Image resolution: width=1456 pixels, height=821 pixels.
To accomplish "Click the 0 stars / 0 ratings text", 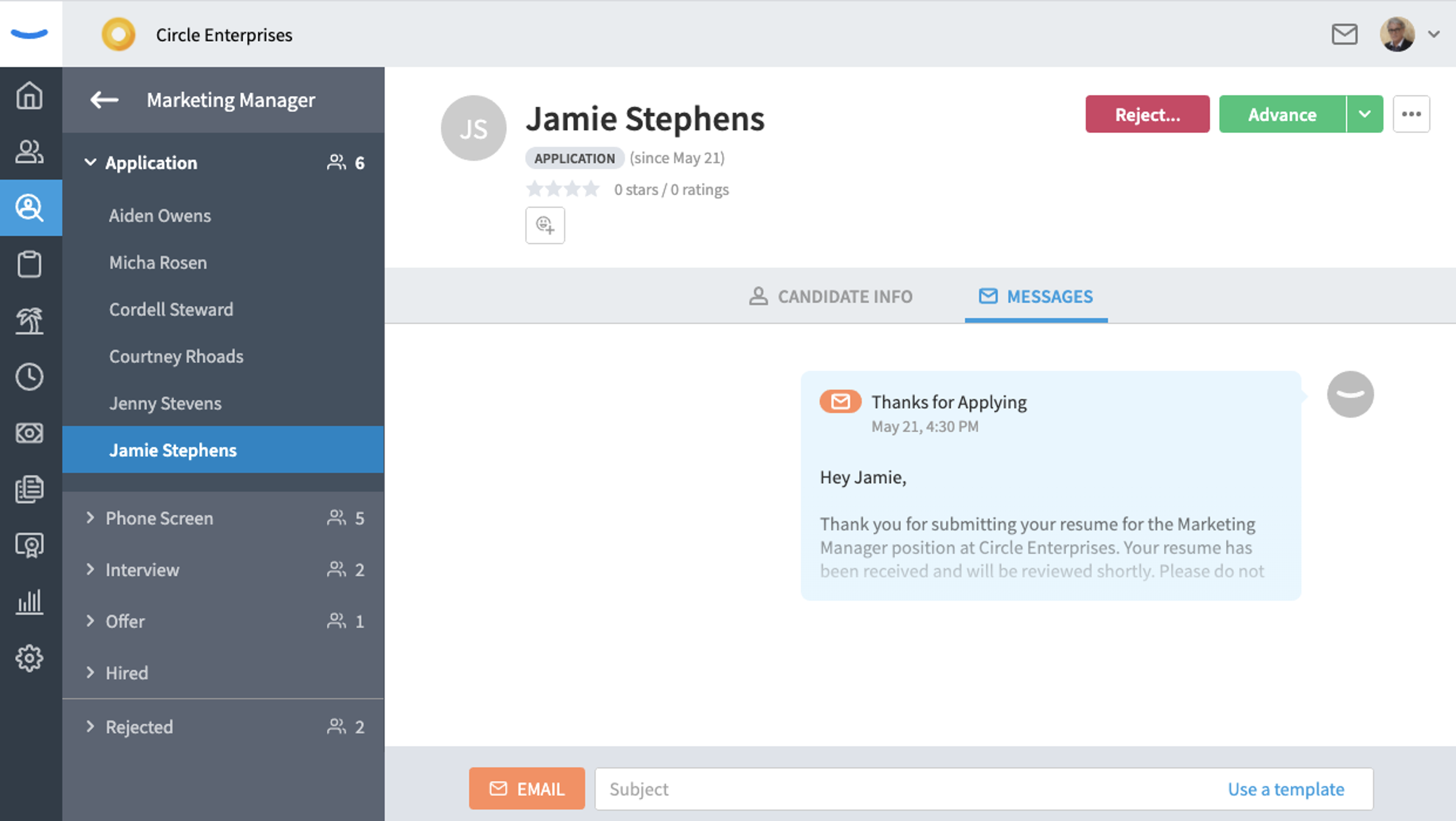I will [x=672, y=189].
